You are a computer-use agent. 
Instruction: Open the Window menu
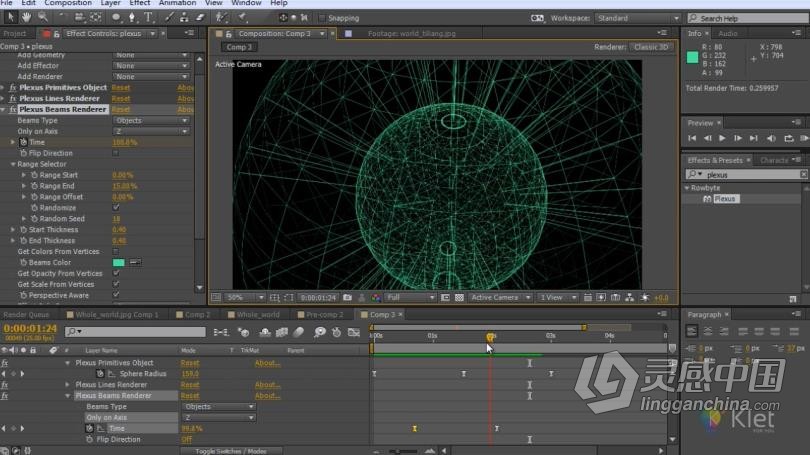(x=246, y=3)
